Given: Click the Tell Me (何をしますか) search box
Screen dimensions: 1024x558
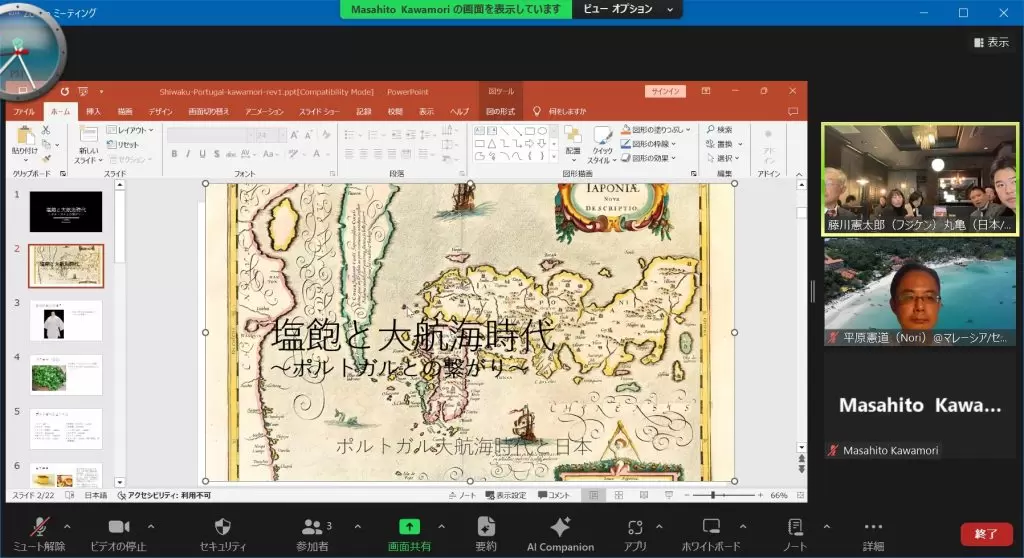Looking at the screenshot, I should pyautogui.click(x=567, y=112).
